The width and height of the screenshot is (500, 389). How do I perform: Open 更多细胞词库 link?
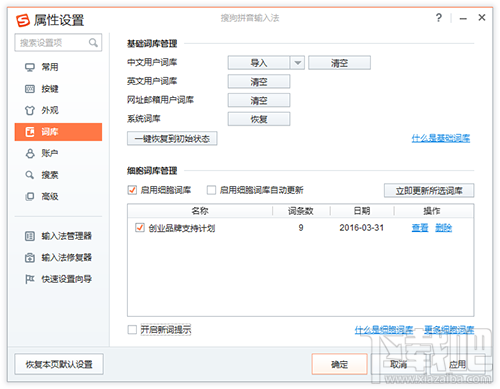pyautogui.click(x=449, y=330)
